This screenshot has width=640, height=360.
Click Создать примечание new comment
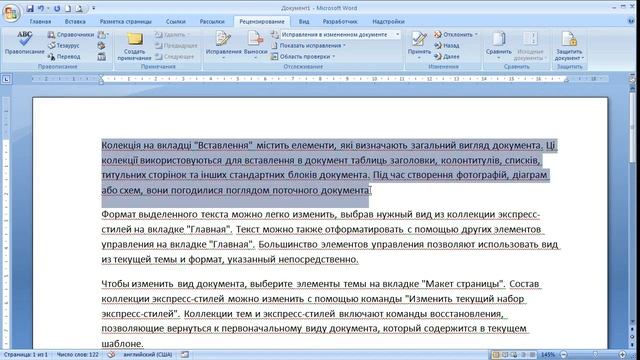134,47
